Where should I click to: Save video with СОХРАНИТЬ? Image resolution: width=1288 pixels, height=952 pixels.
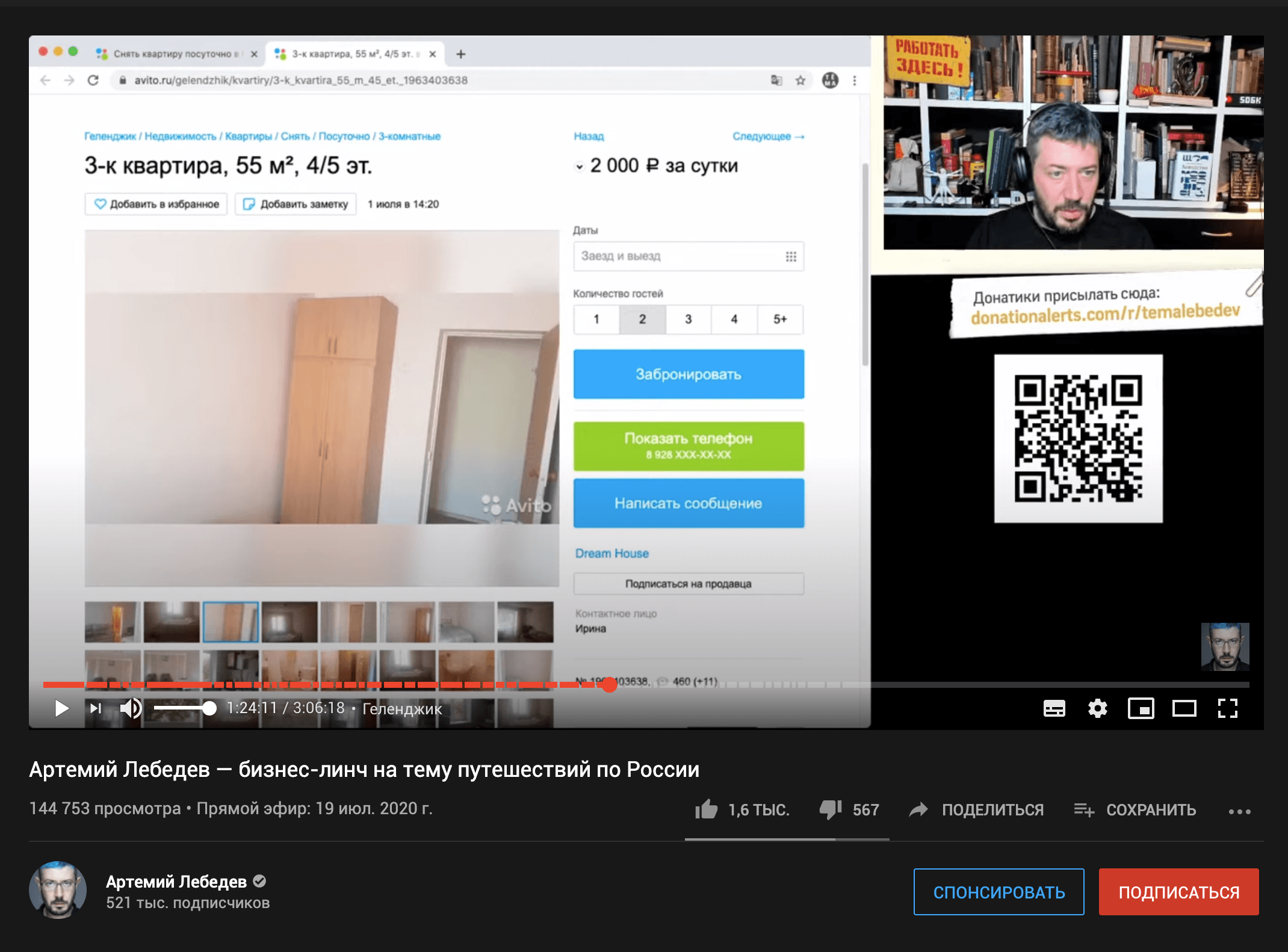(x=1135, y=809)
